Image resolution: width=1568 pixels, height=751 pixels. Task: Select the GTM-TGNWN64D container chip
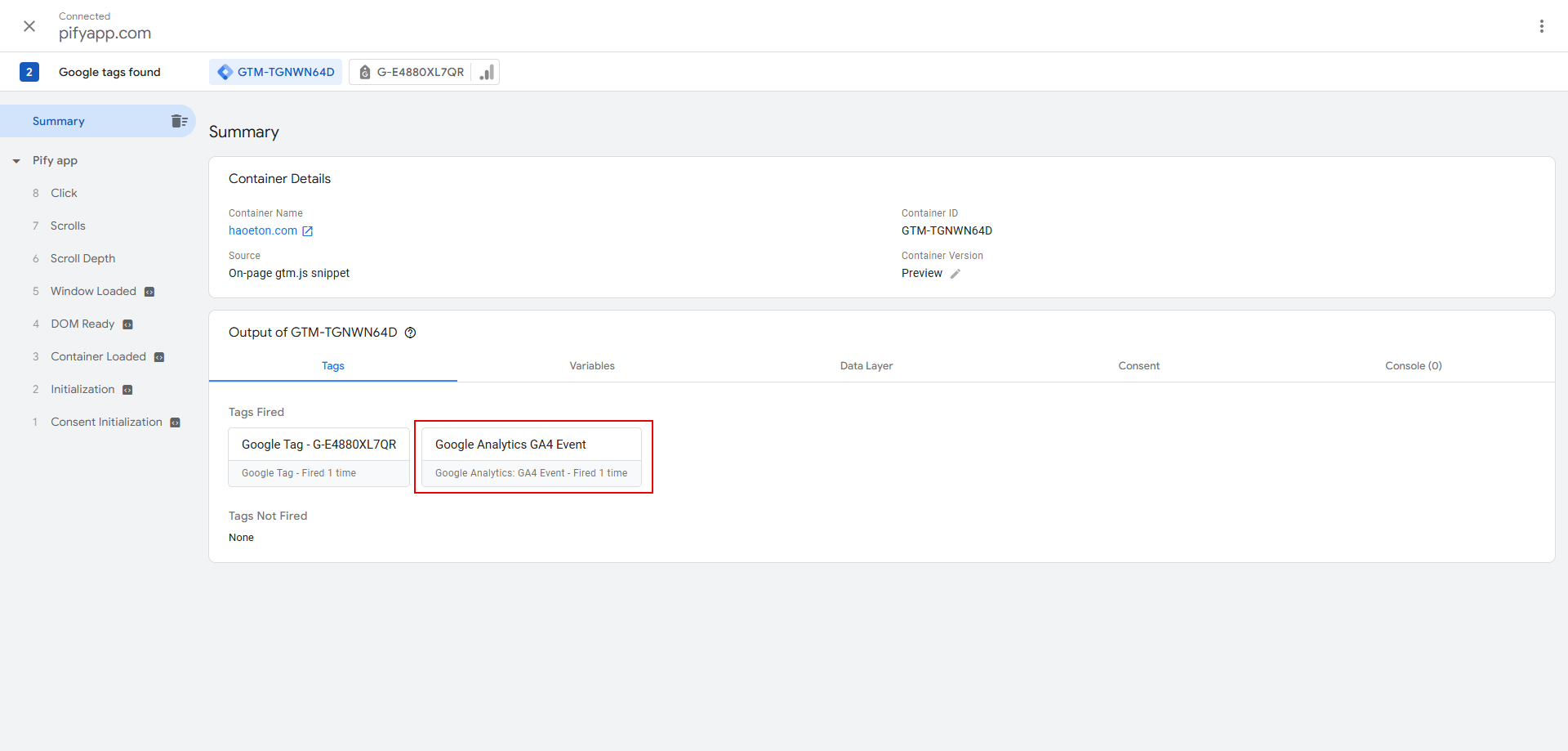point(276,72)
